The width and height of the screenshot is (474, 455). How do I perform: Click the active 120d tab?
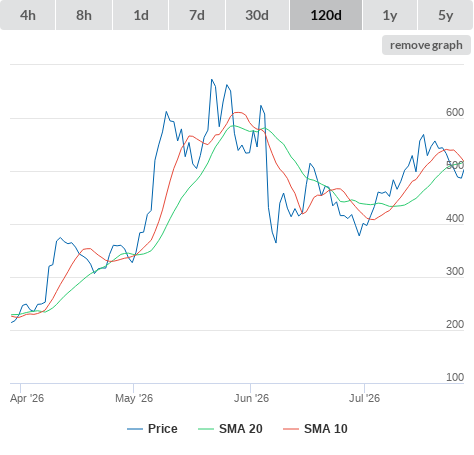(x=326, y=15)
